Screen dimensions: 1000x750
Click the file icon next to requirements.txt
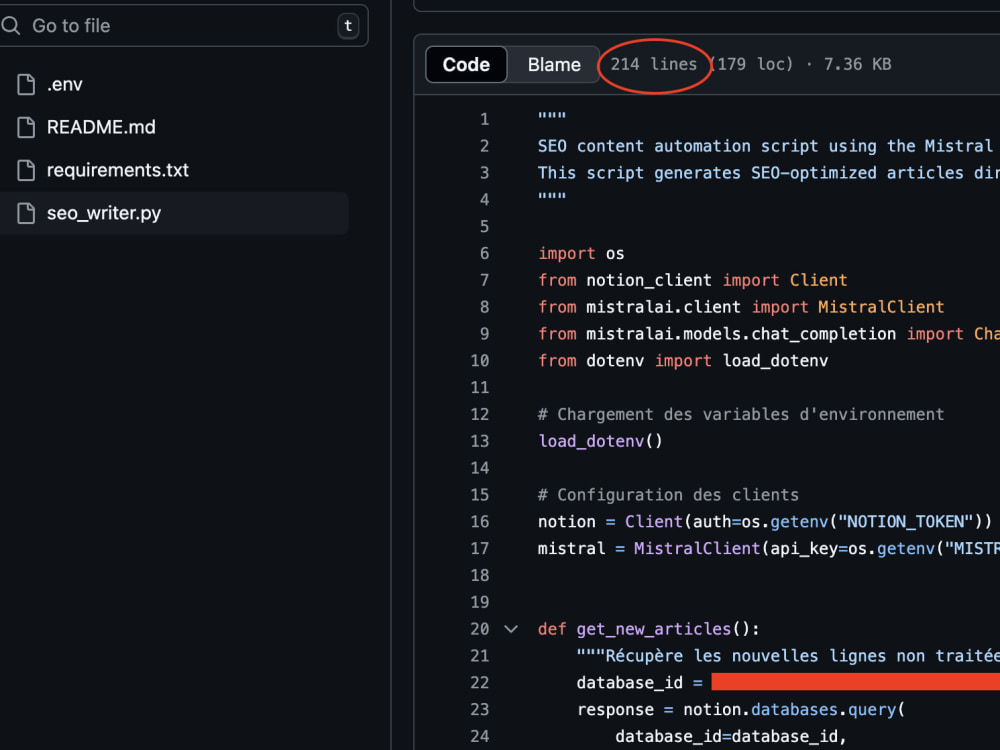[26, 170]
